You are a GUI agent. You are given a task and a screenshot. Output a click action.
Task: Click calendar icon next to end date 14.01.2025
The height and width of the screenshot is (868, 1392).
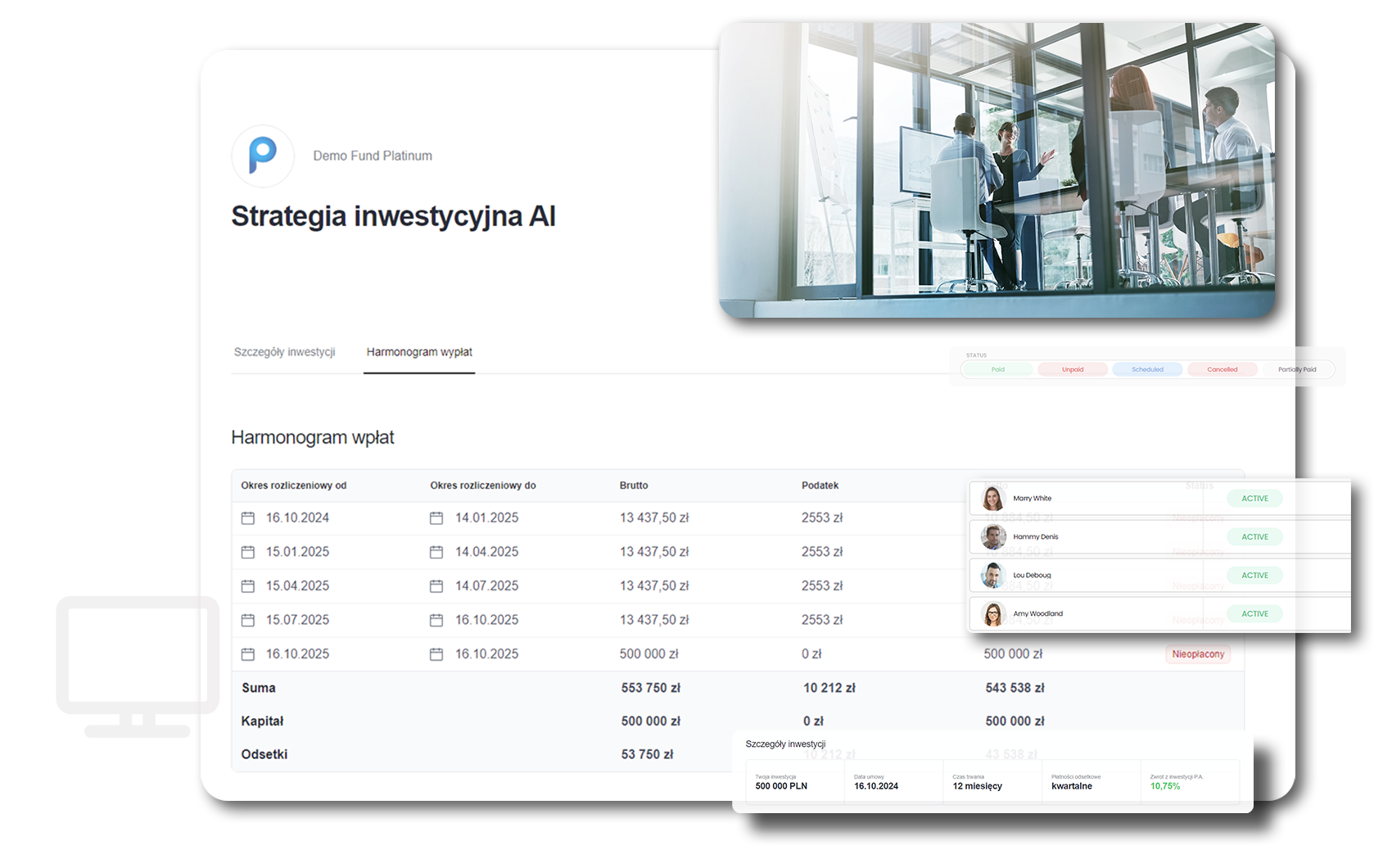pyautogui.click(x=436, y=518)
